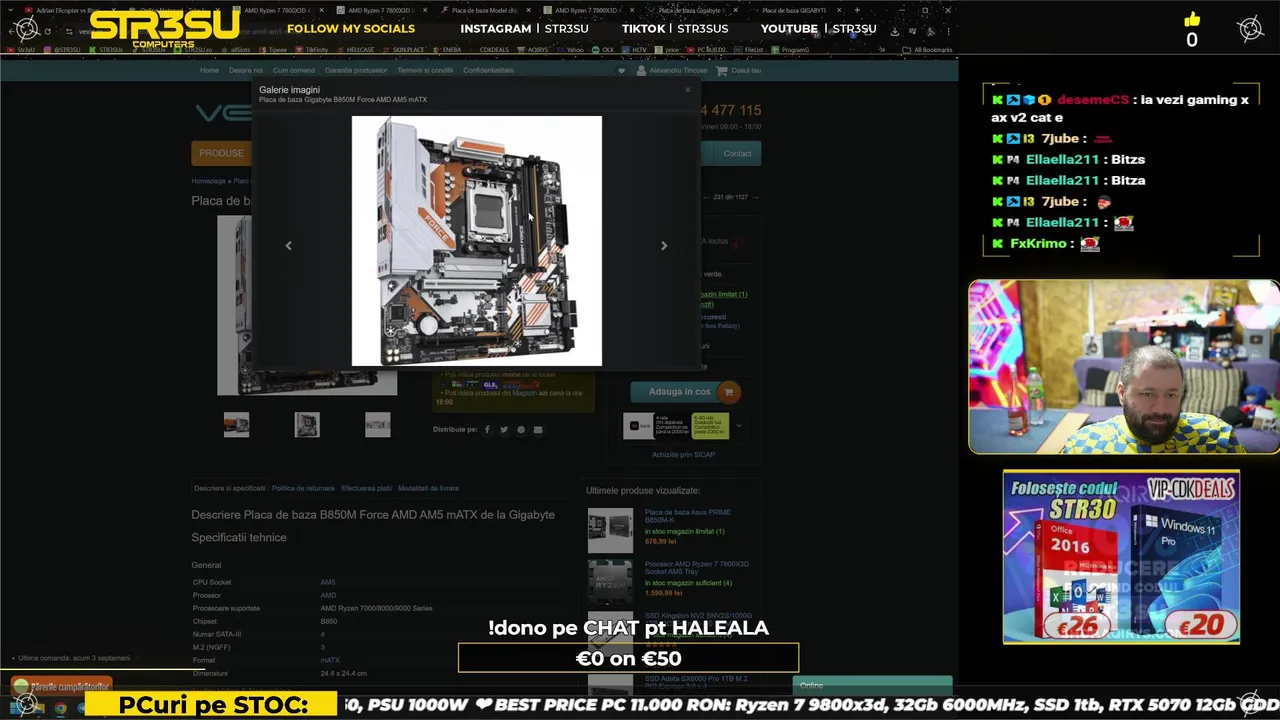Open Cosul tau shopping cart
This screenshot has width=1280, height=720.
pos(739,71)
